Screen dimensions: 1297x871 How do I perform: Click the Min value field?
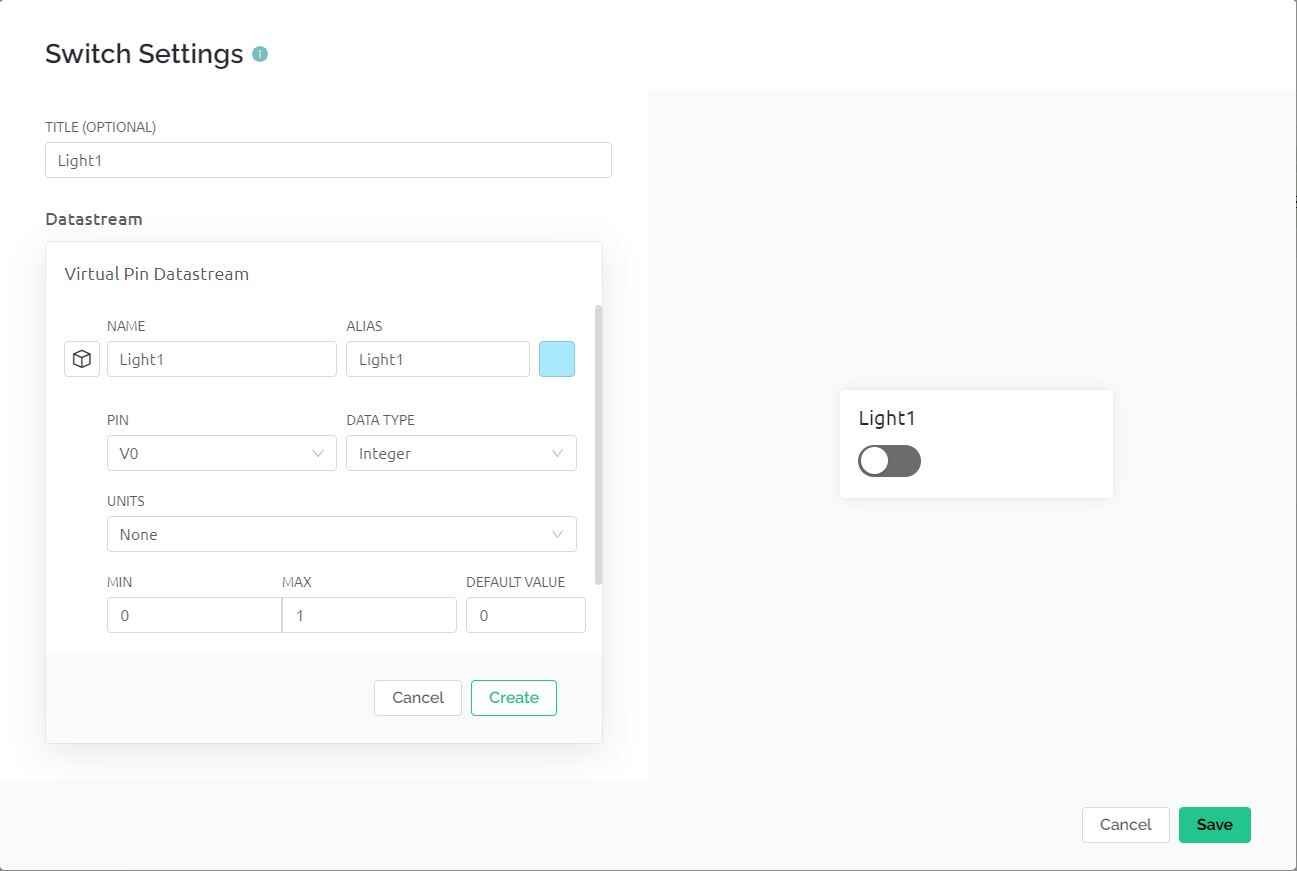(x=194, y=615)
